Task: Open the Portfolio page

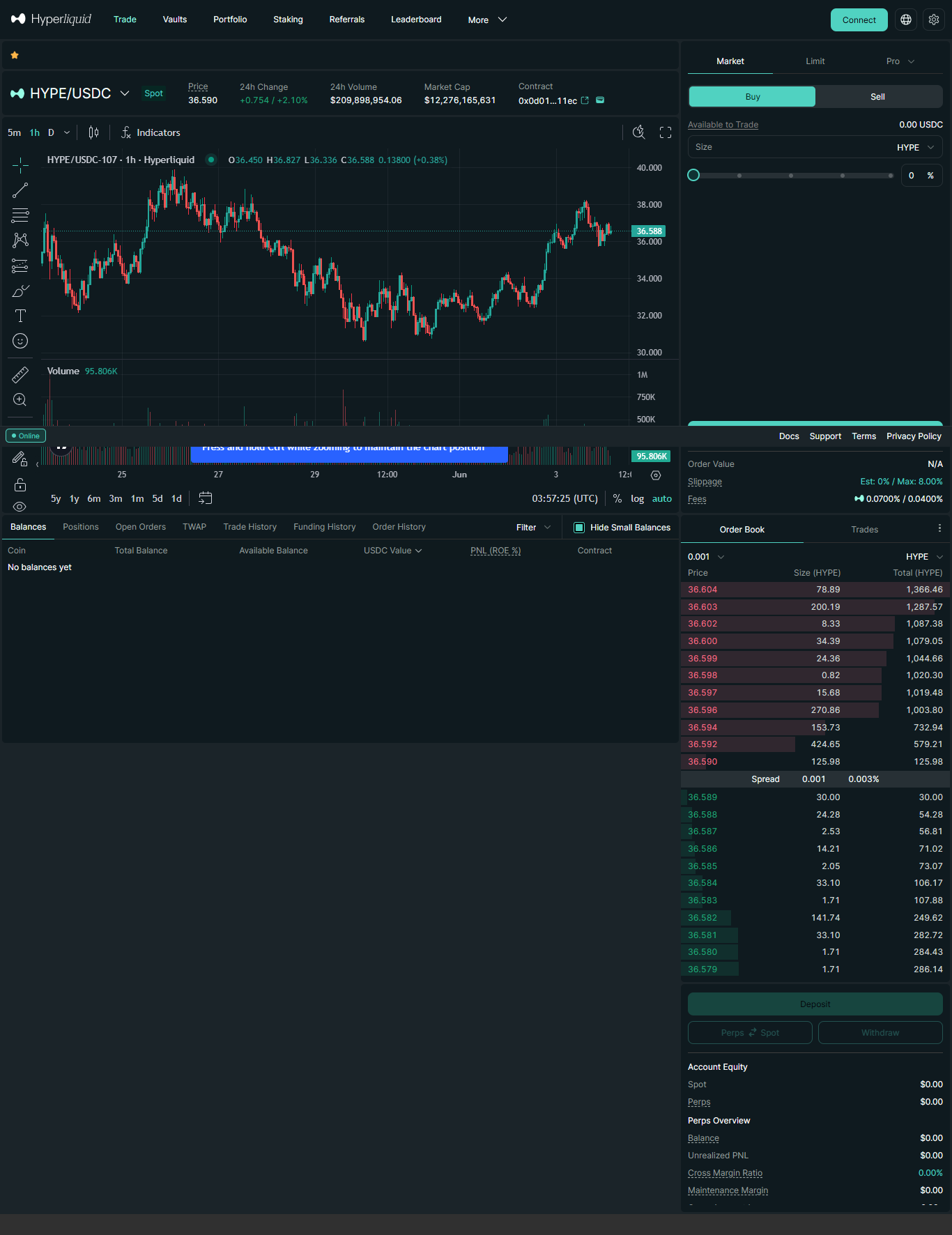Action: [x=230, y=20]
